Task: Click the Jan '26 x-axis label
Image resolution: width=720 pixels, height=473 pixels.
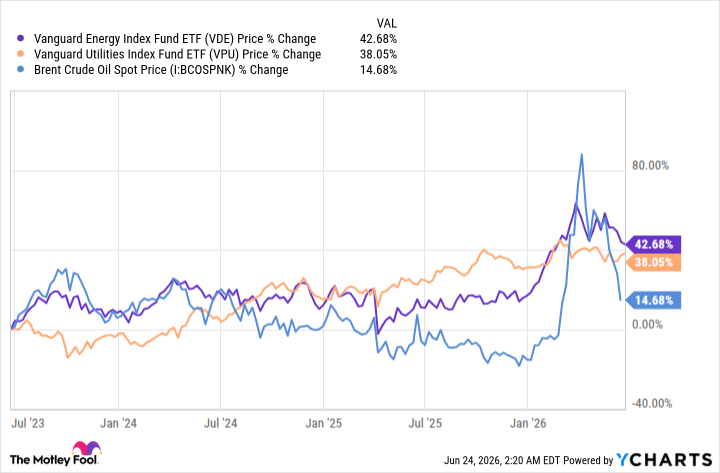Action: click(528, 423)
